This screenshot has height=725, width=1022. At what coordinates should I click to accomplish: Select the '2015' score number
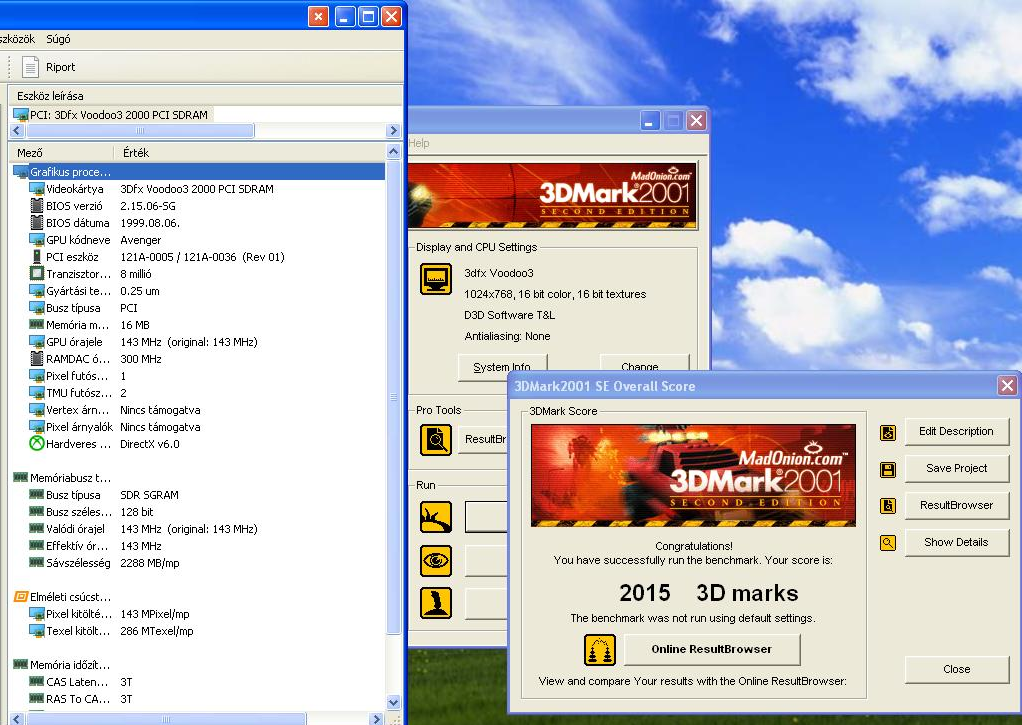(645, 593)
